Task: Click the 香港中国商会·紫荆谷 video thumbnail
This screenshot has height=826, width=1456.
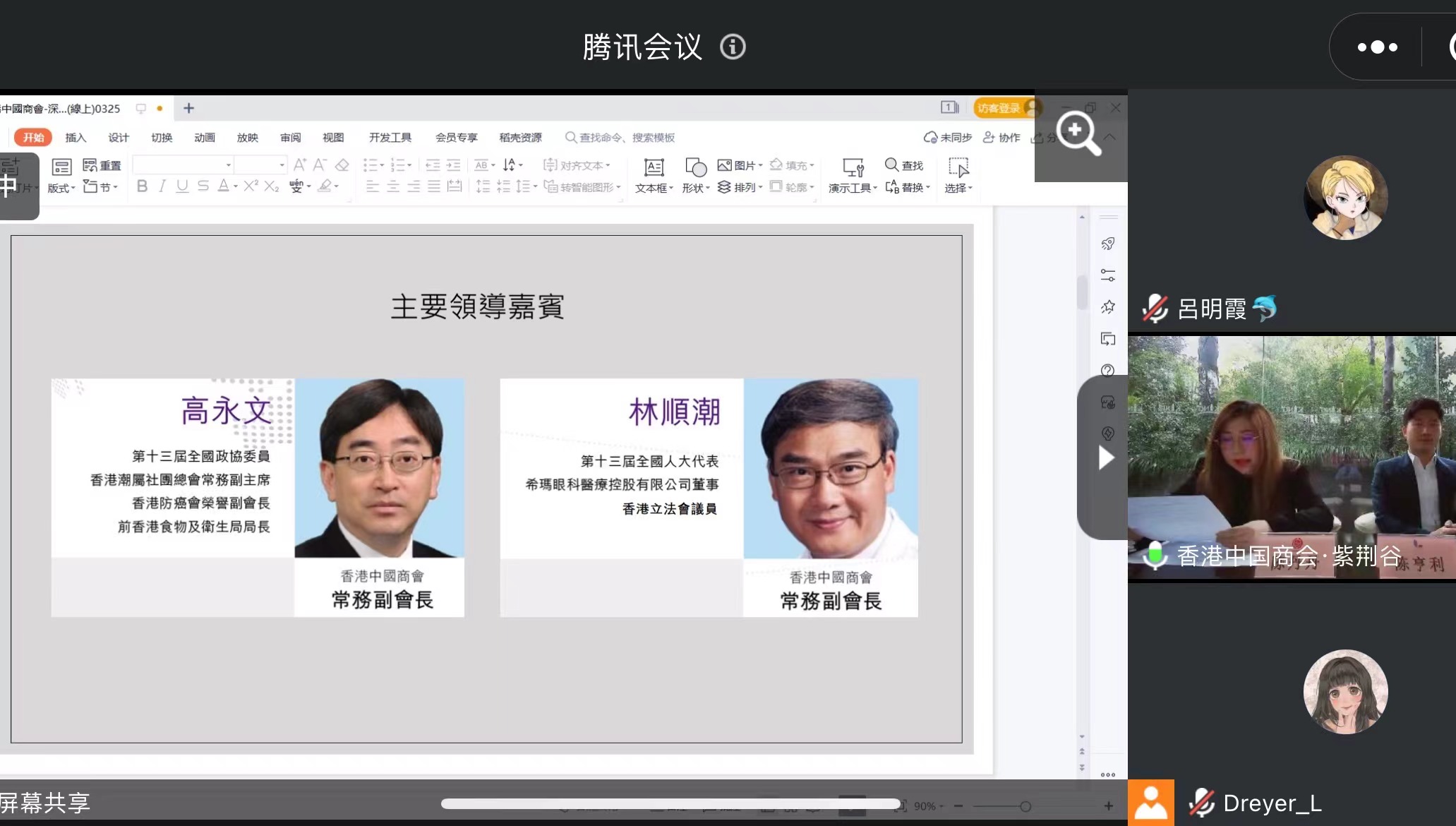Action: tap(1292, 459)
